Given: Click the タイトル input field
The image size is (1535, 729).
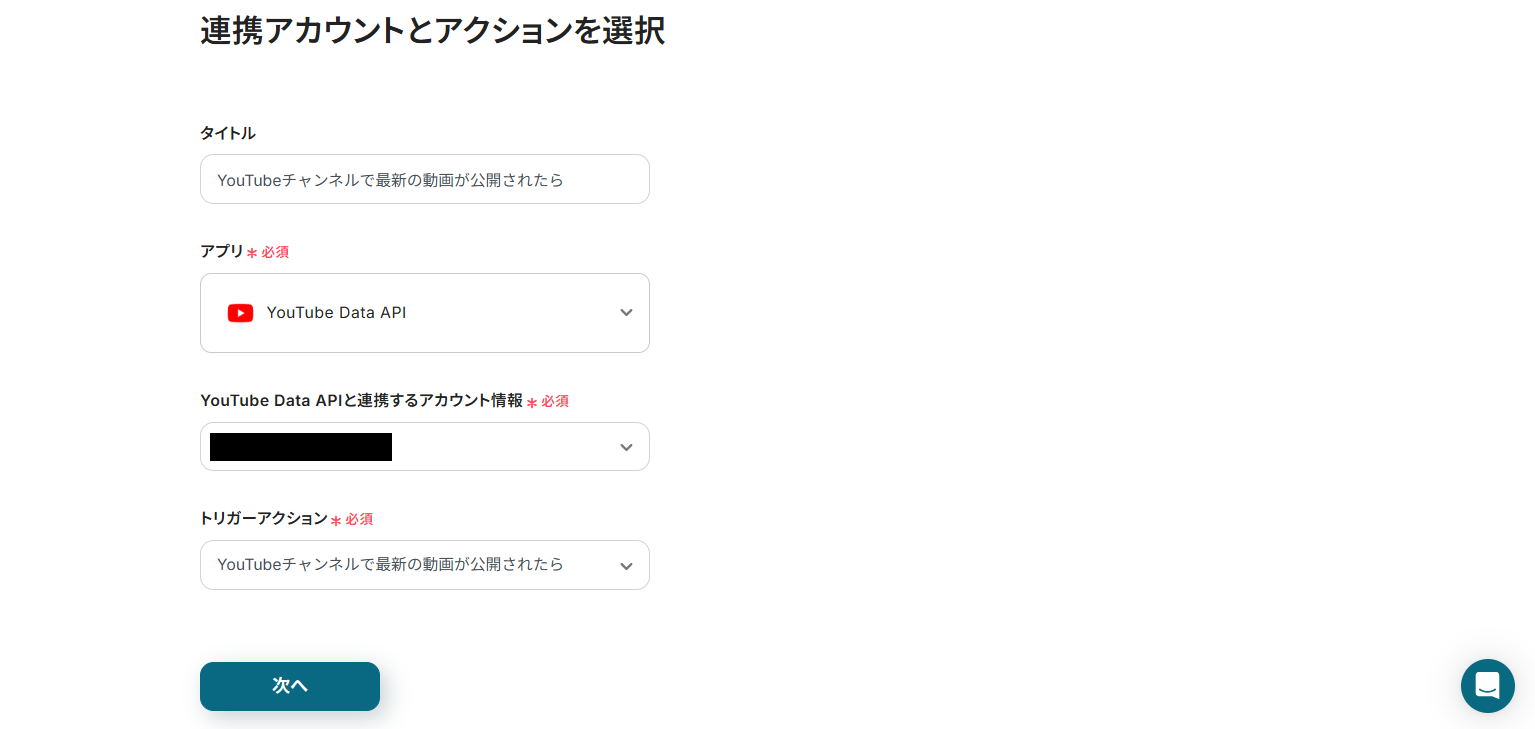Looking at the screenshot, I should (x=424, y=179).
